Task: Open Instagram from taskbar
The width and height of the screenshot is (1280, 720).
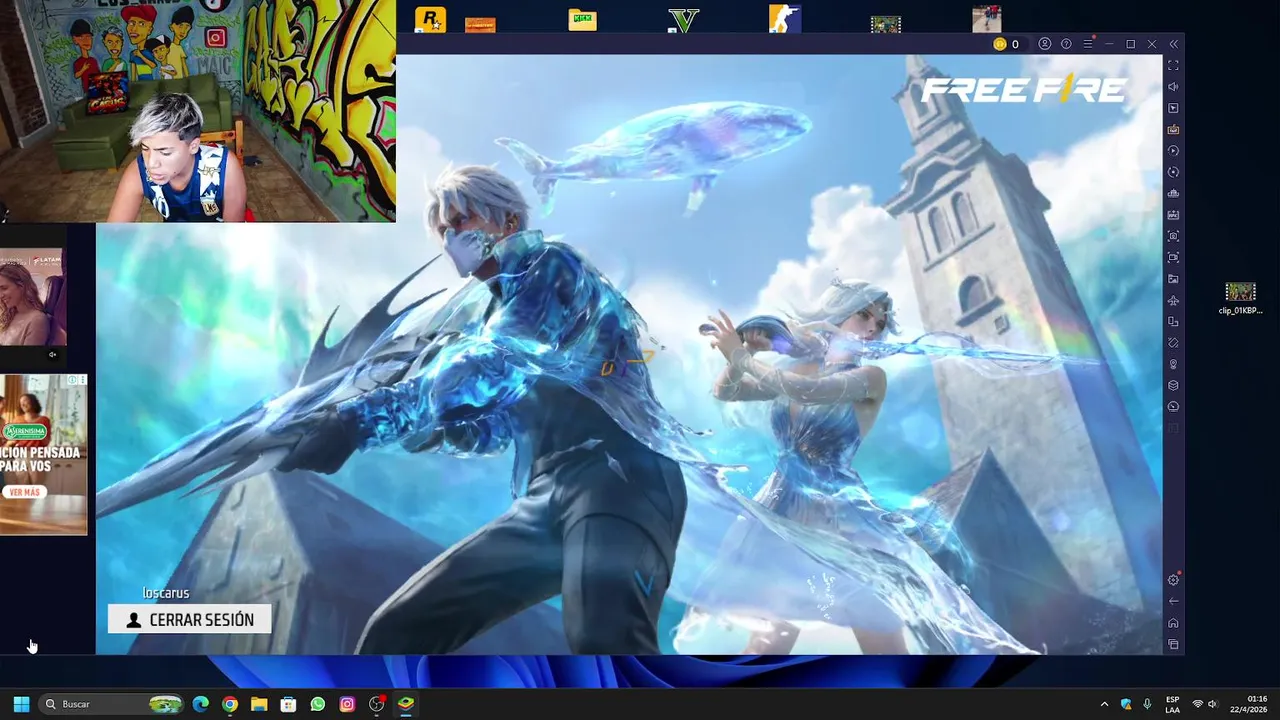Action: (347, 704)
